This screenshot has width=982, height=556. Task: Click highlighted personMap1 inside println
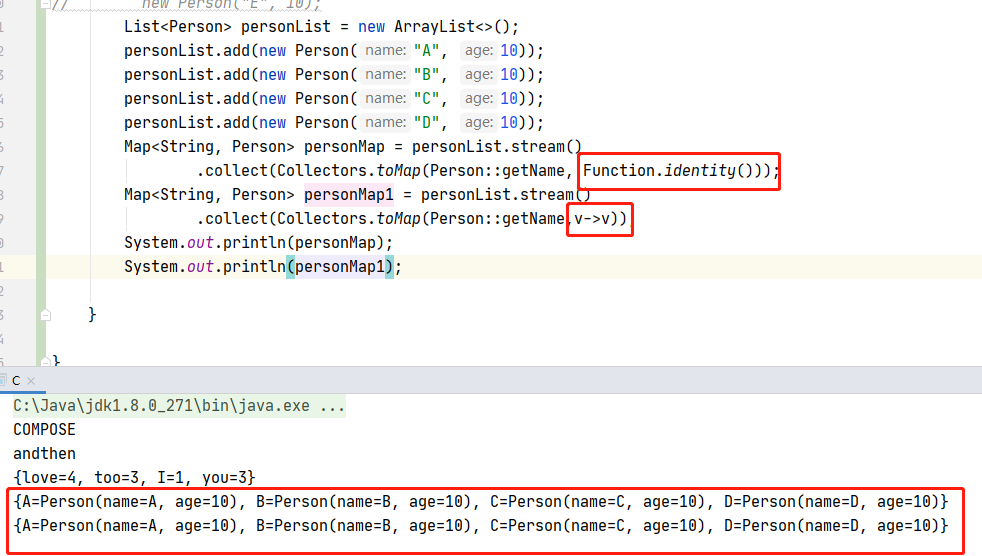click(340, 267)
